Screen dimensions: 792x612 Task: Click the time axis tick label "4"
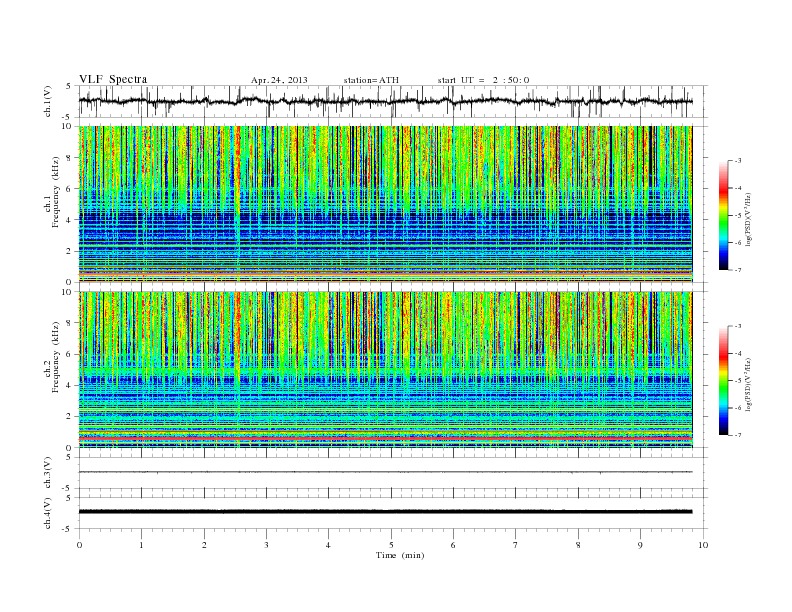point(328,545)
